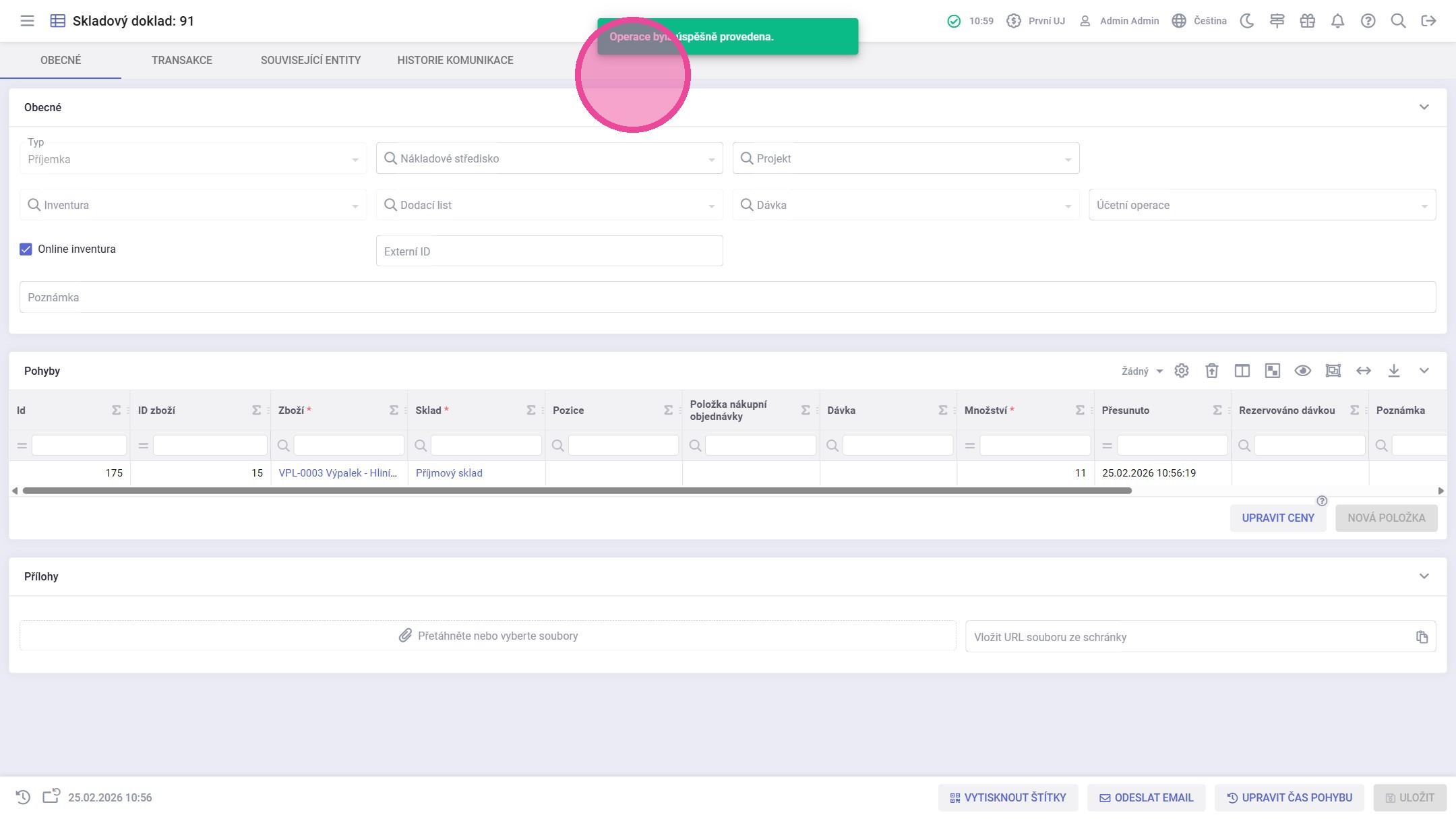Viewport: 1456px width, 819px height.
Task: Click the Externí ID input field
Action: coord(549,251)
